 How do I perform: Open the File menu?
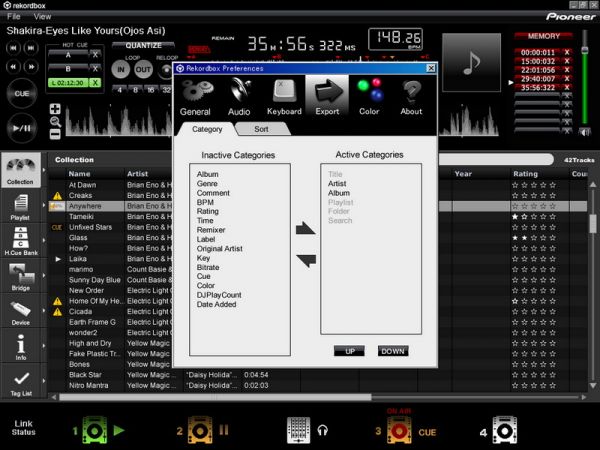13,16
